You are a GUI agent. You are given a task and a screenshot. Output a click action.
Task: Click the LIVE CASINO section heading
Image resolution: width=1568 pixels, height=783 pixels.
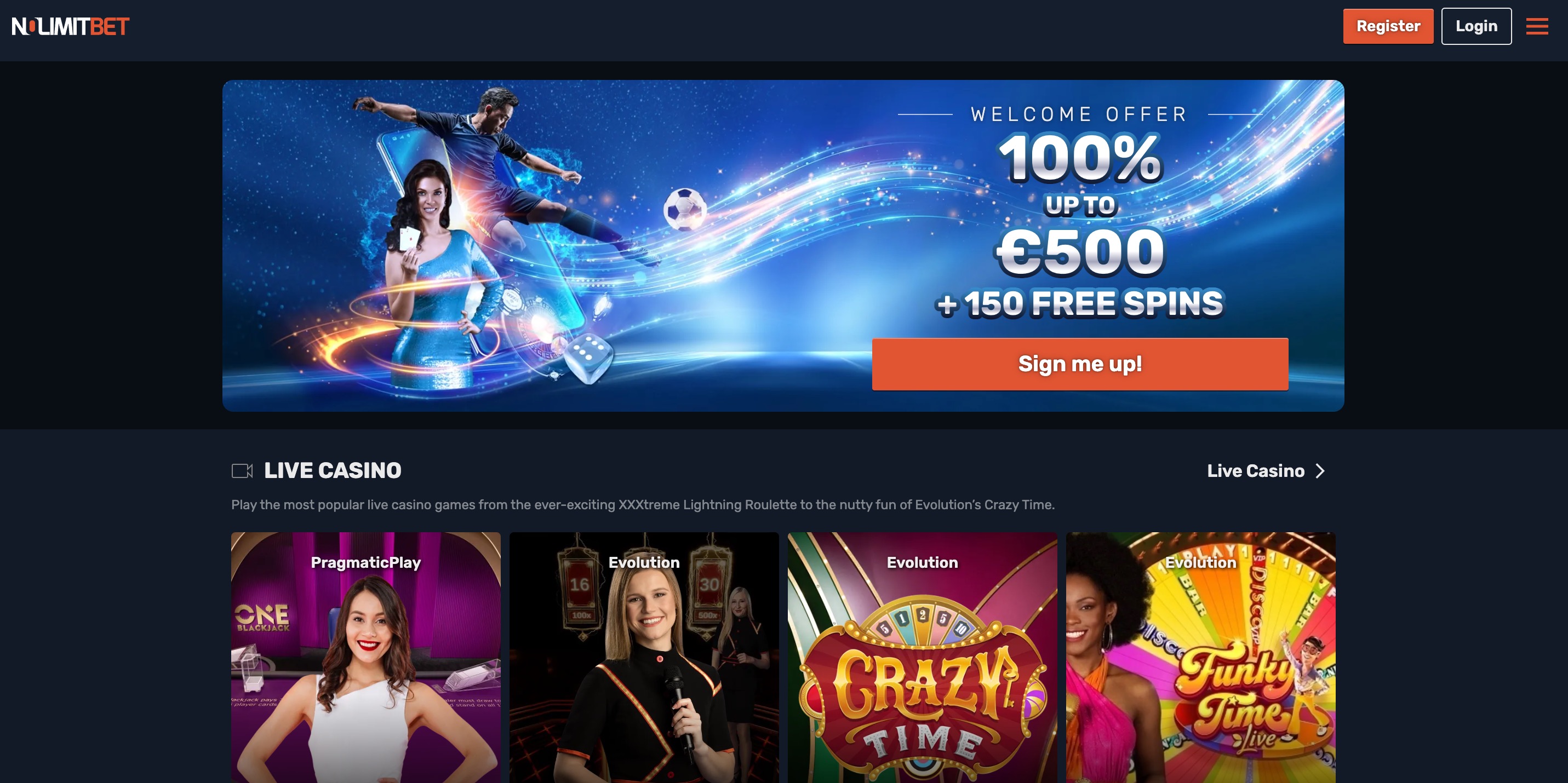(333, 470)
